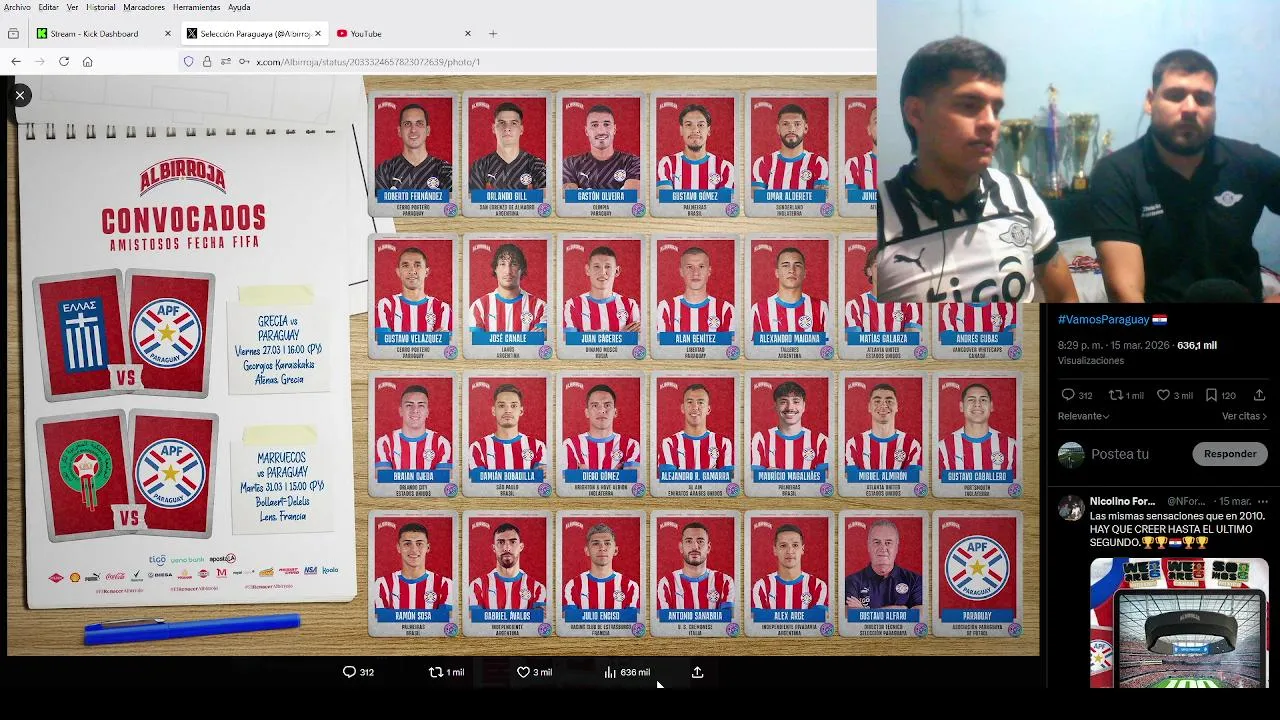Repost from the photo bar (1 mil)
1280x720 pixels.
[x=446, y=672]
